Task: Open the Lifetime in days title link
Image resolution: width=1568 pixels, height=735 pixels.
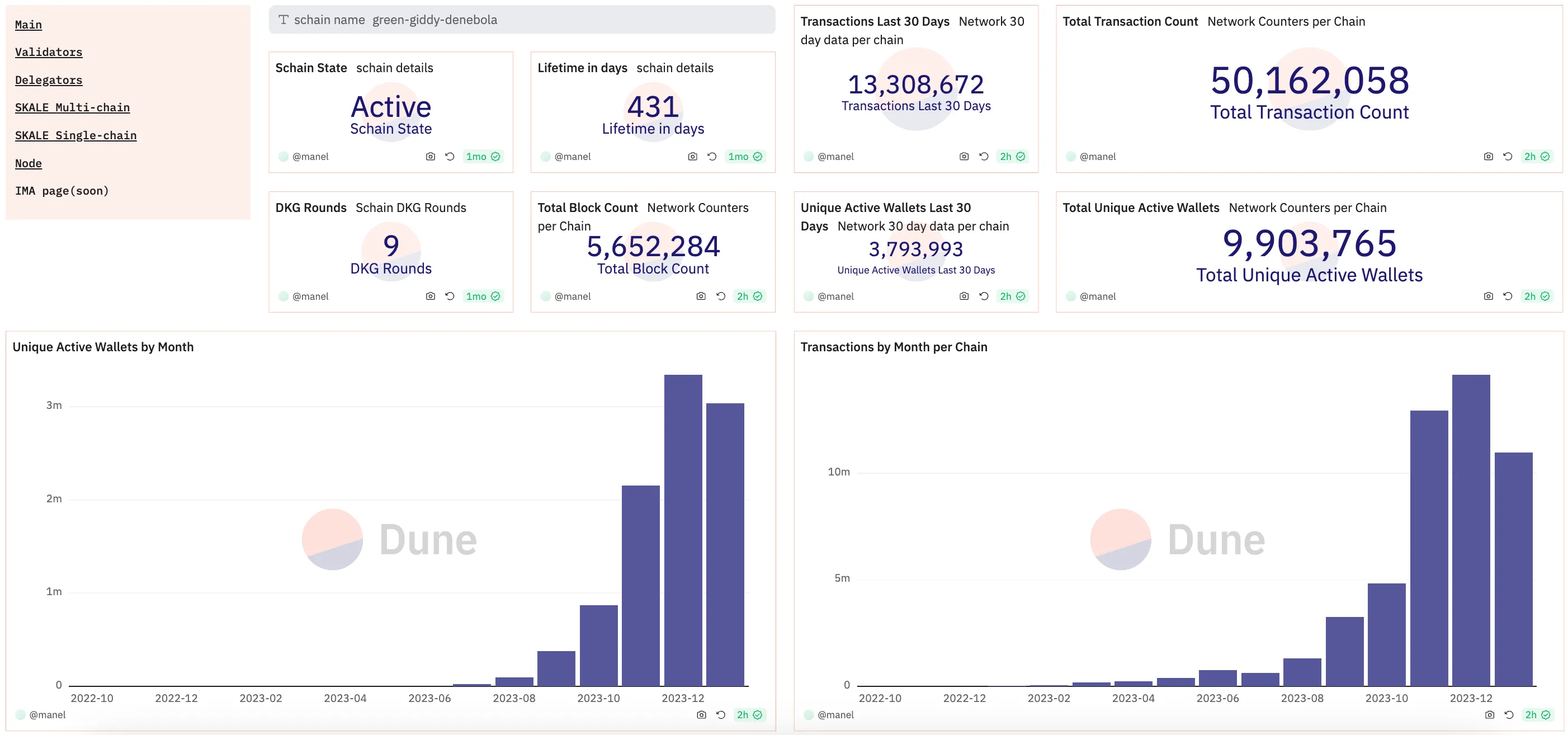Action: coord(582,68)
